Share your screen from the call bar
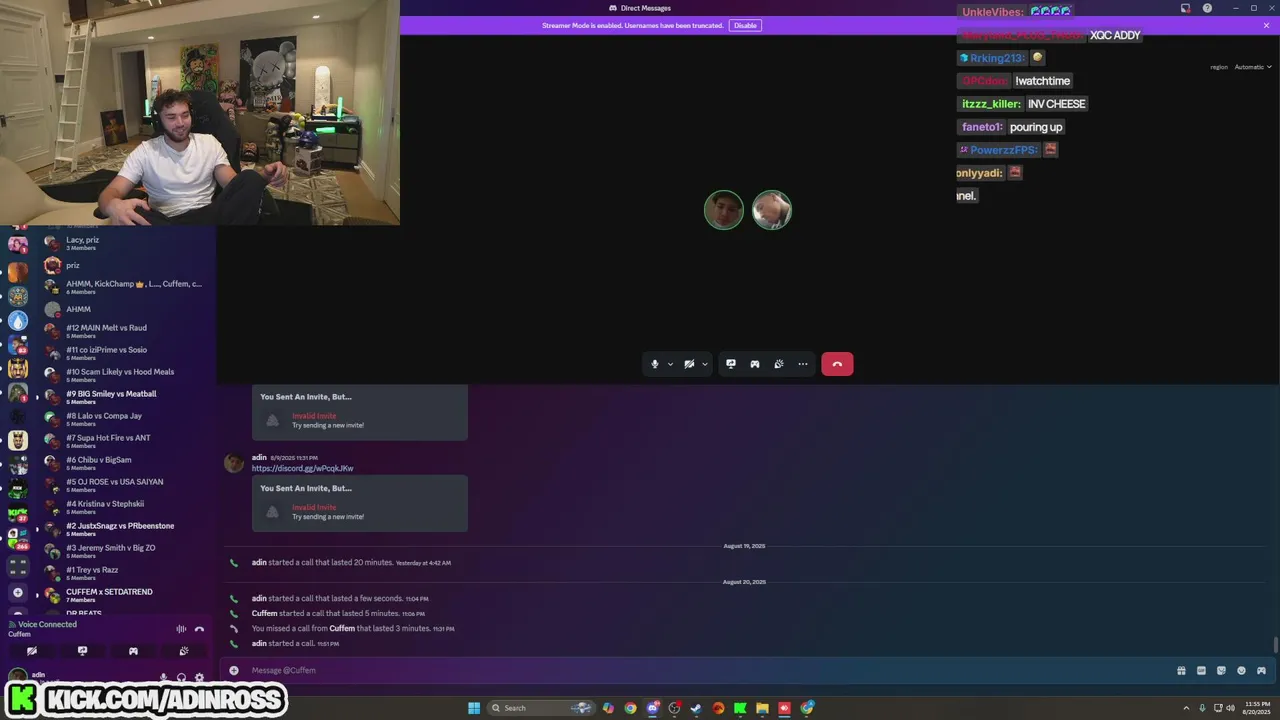This screenshot has height=720, width=1280. pyautogui.click(x=731, y=364)
